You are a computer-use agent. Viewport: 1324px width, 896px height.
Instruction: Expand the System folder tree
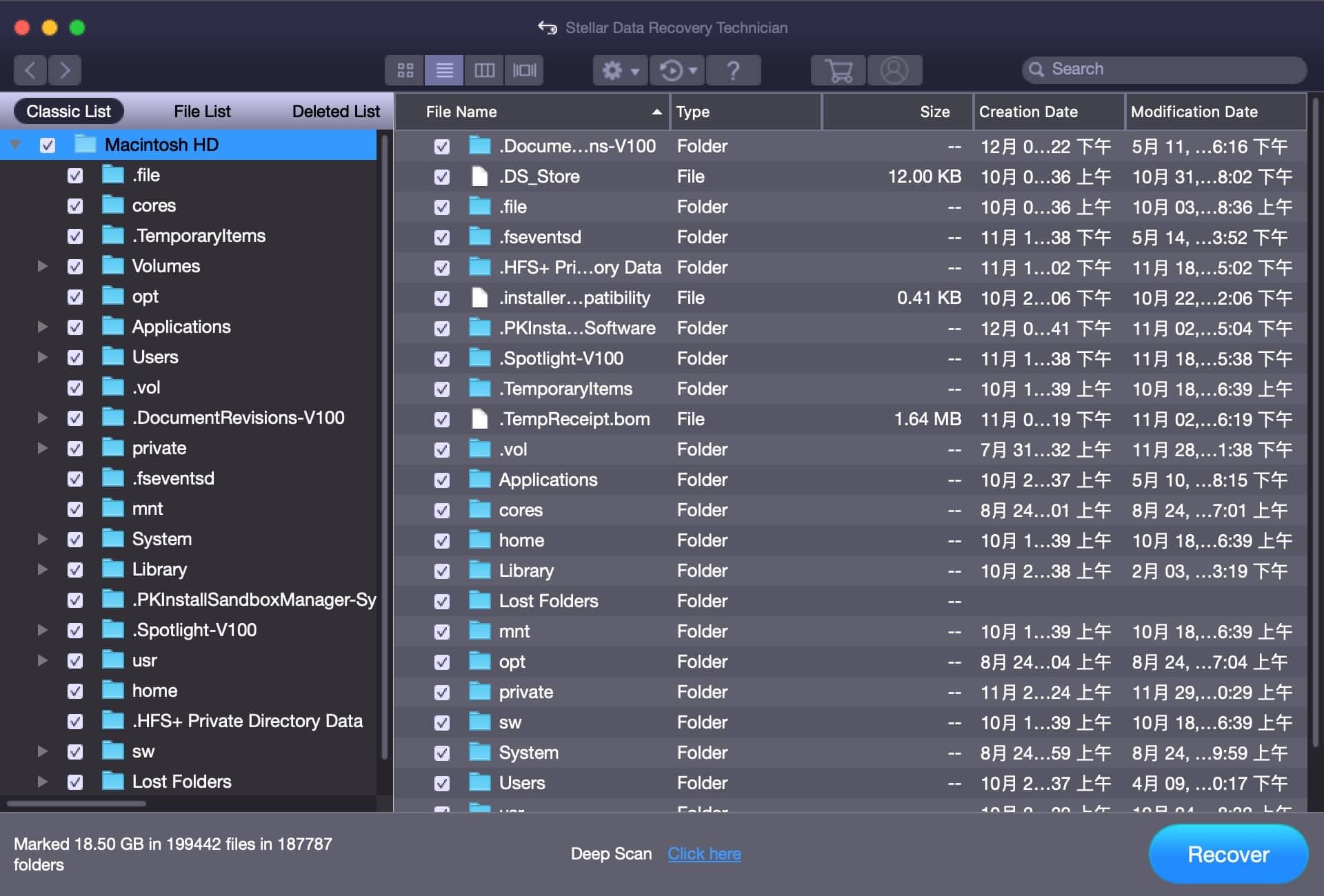pos(40,538)
